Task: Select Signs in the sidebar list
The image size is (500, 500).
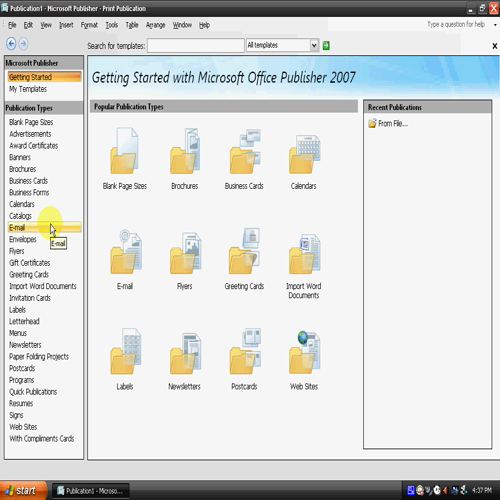Action: click(x=16, y=415)
